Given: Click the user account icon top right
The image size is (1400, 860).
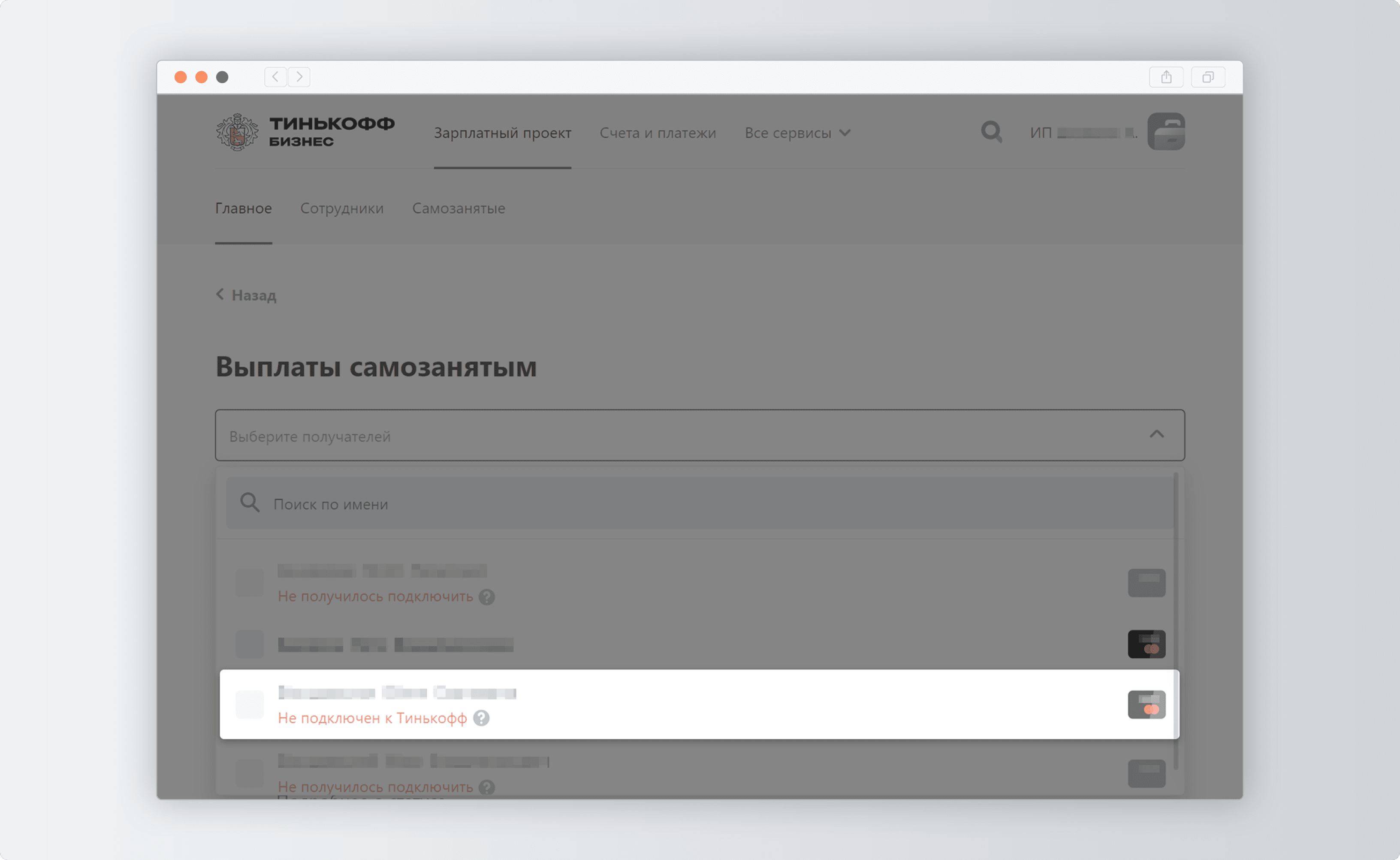Looking at the screenshot, I should [1165, 132].
